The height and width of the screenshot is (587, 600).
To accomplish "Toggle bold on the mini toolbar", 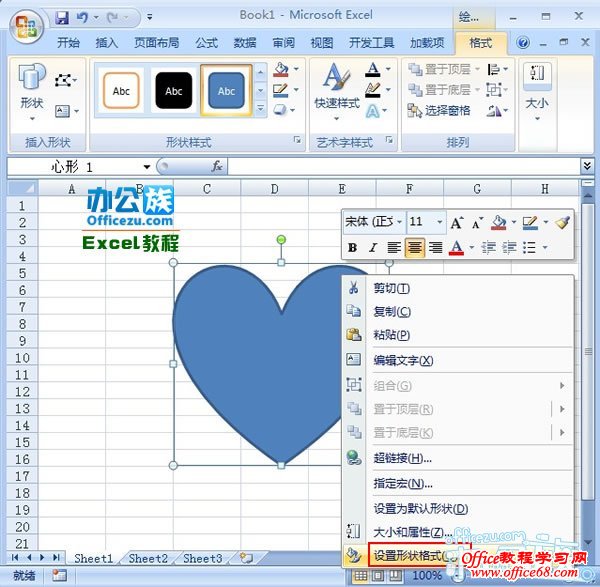I will point(352,248).
